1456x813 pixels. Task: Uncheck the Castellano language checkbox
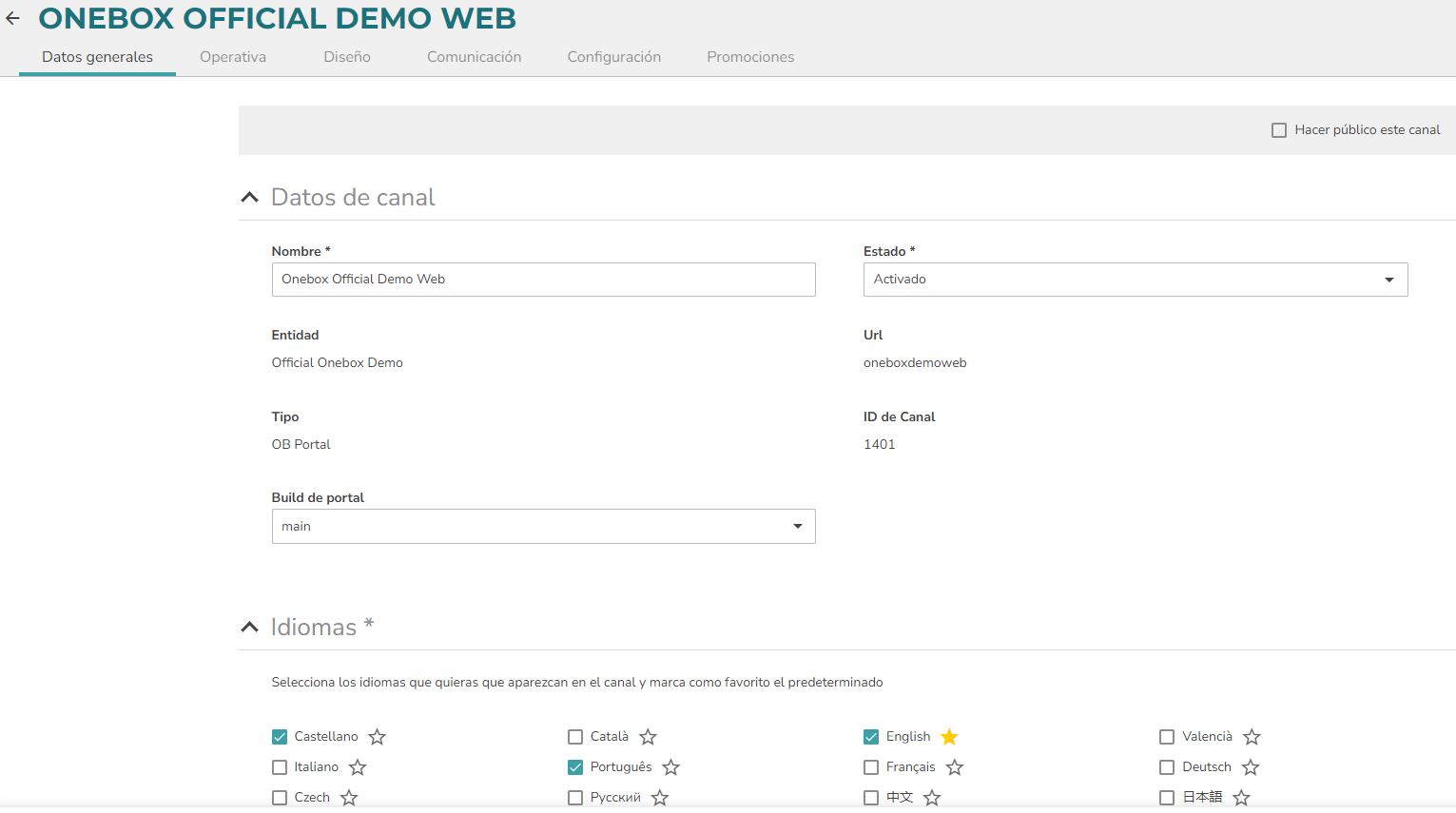280,737
